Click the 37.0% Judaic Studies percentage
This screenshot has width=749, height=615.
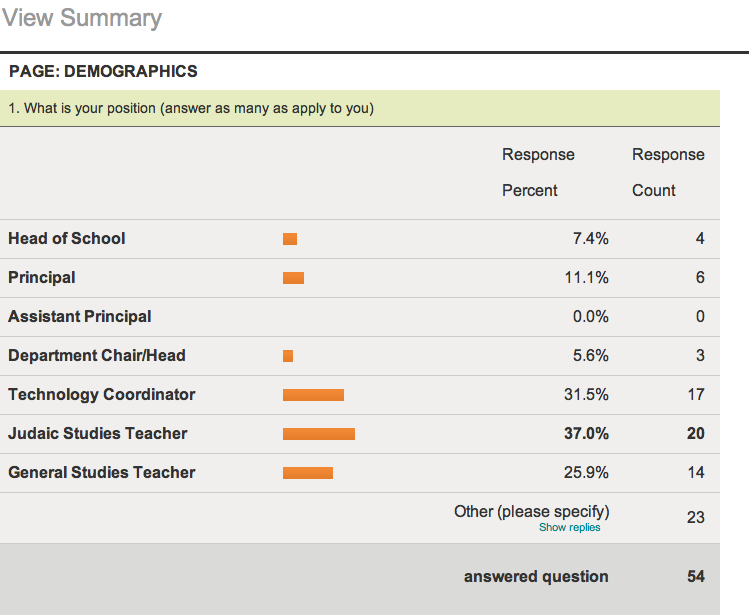click(586, 433)
